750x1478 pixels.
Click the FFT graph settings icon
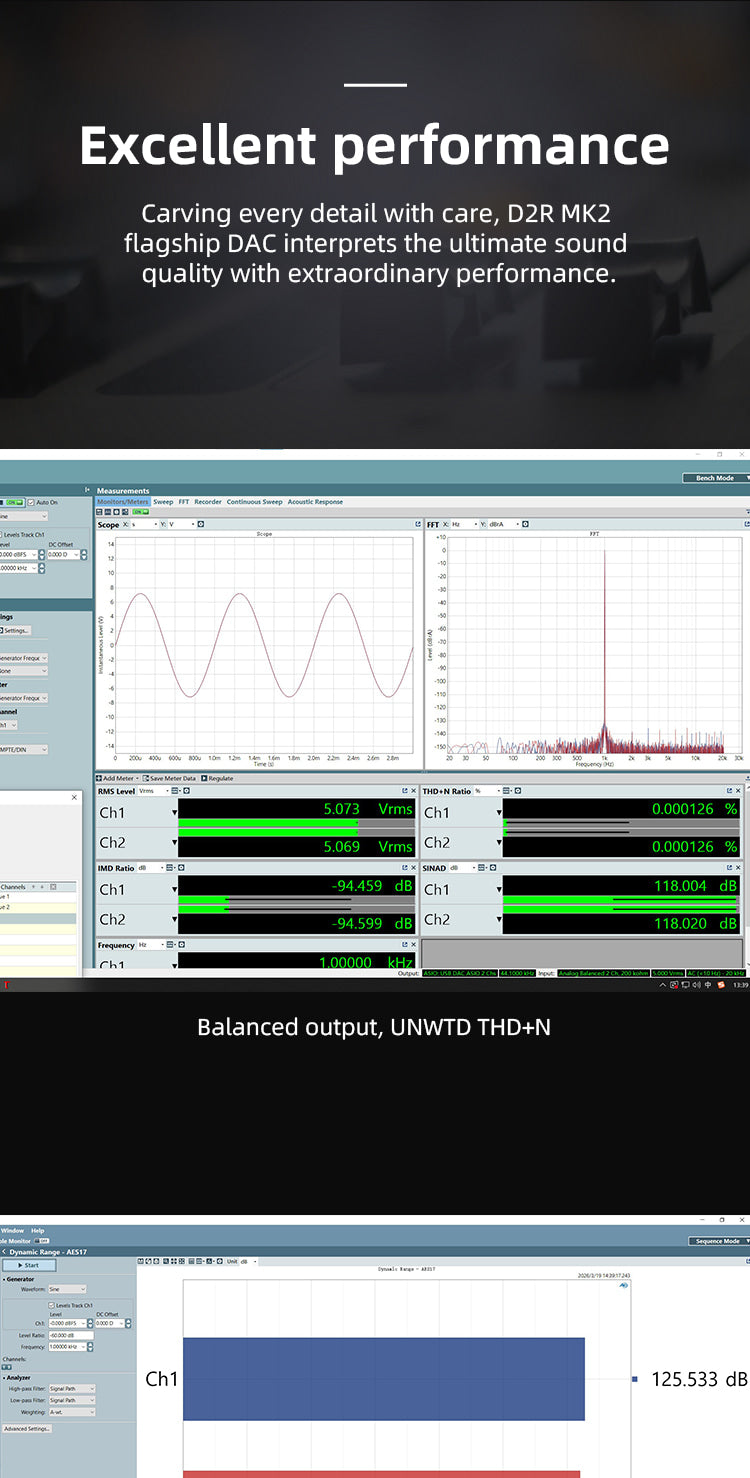click(525, 524)
